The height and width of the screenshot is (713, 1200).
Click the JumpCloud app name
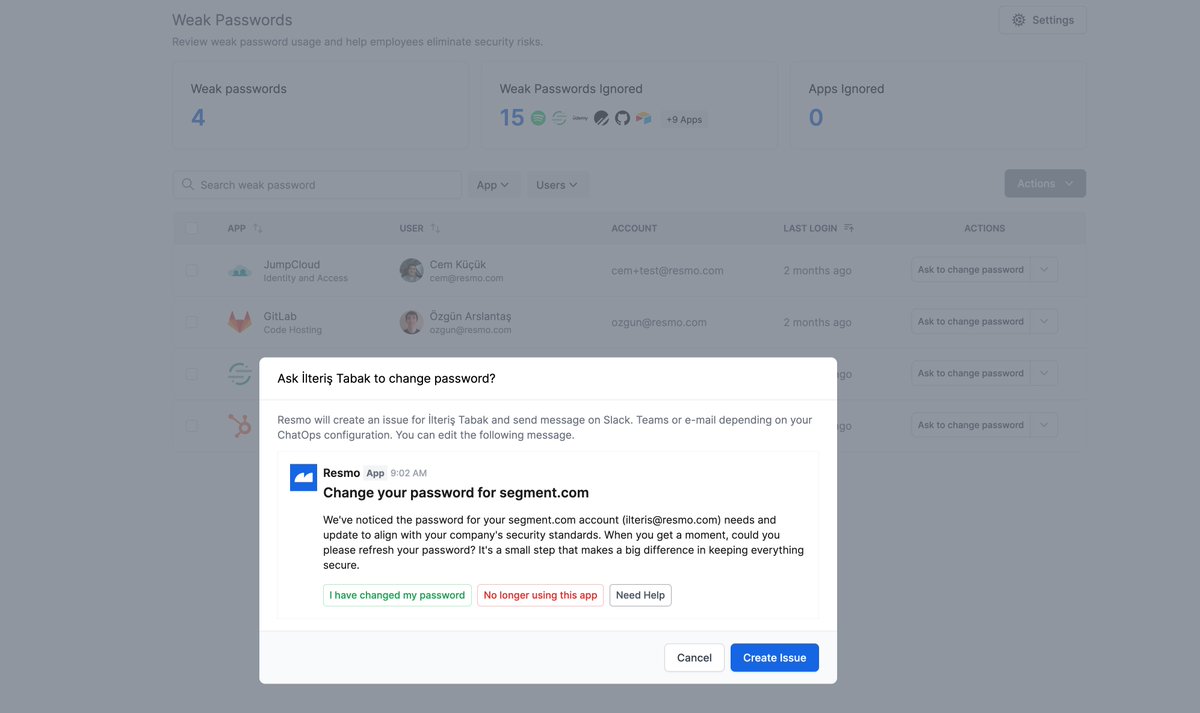coord(292,265)
